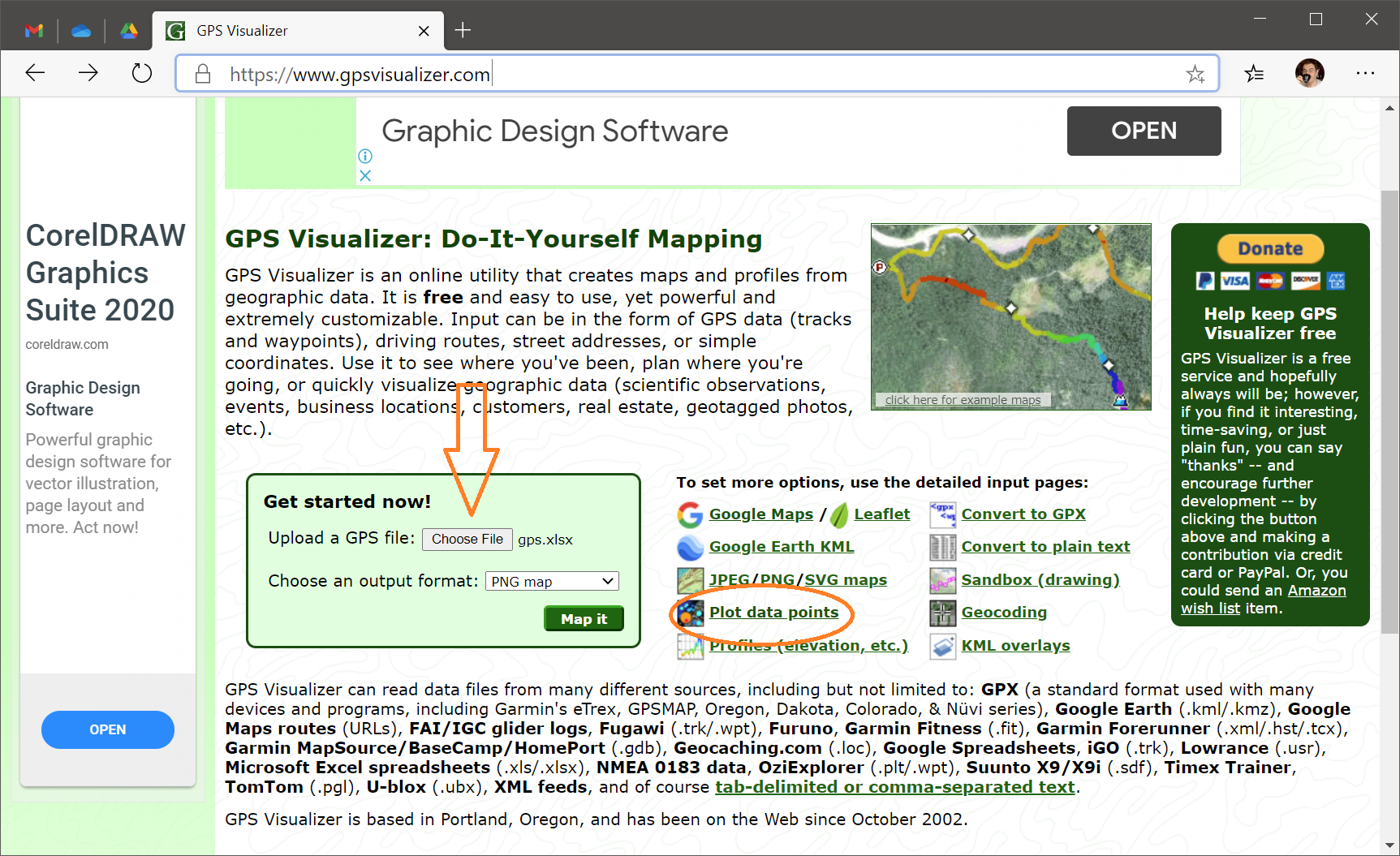This screenshot has height=856, width=1400.
Task: Click the Donate button
Action: coord(1270,249)
